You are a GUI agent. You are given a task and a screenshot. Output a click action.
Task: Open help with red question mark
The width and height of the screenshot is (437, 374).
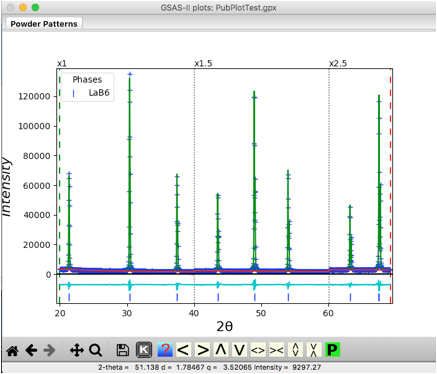click(165, 350)
